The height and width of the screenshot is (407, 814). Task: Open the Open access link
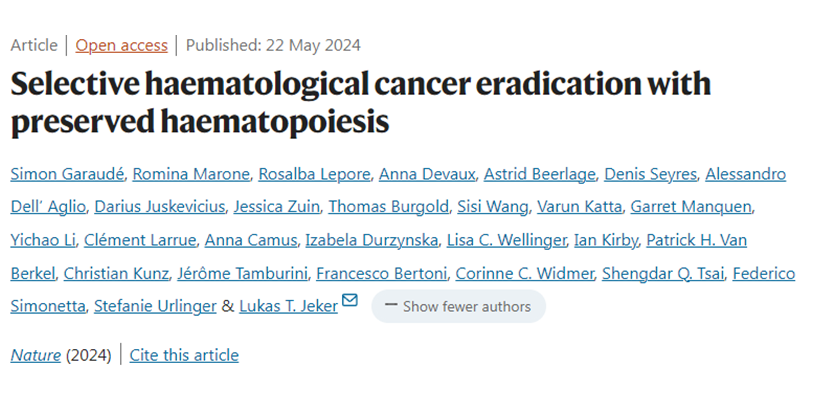pyautogui.click(x=121, y=45)
